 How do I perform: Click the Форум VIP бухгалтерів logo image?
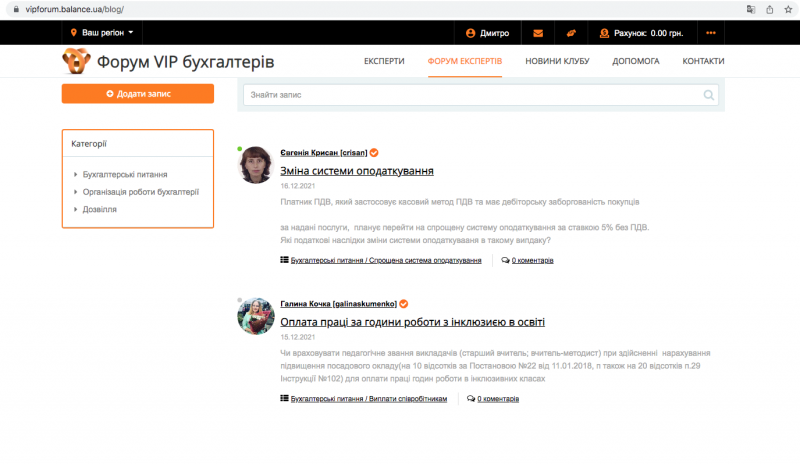click(77, 61)
